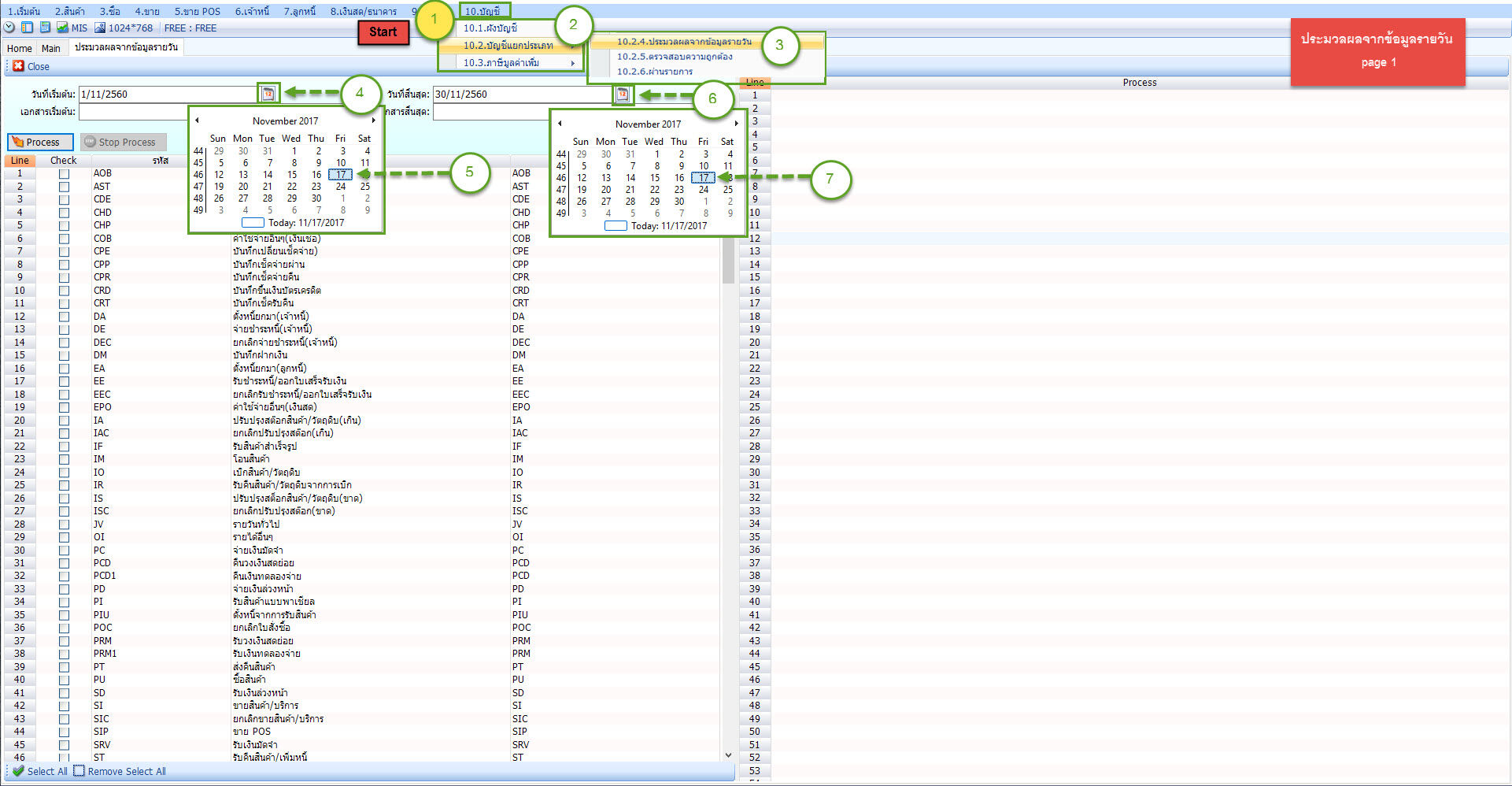This screenshot has height=786, width=1512.
Task: Go to next month in the left calendar
Action: point(374,120)
